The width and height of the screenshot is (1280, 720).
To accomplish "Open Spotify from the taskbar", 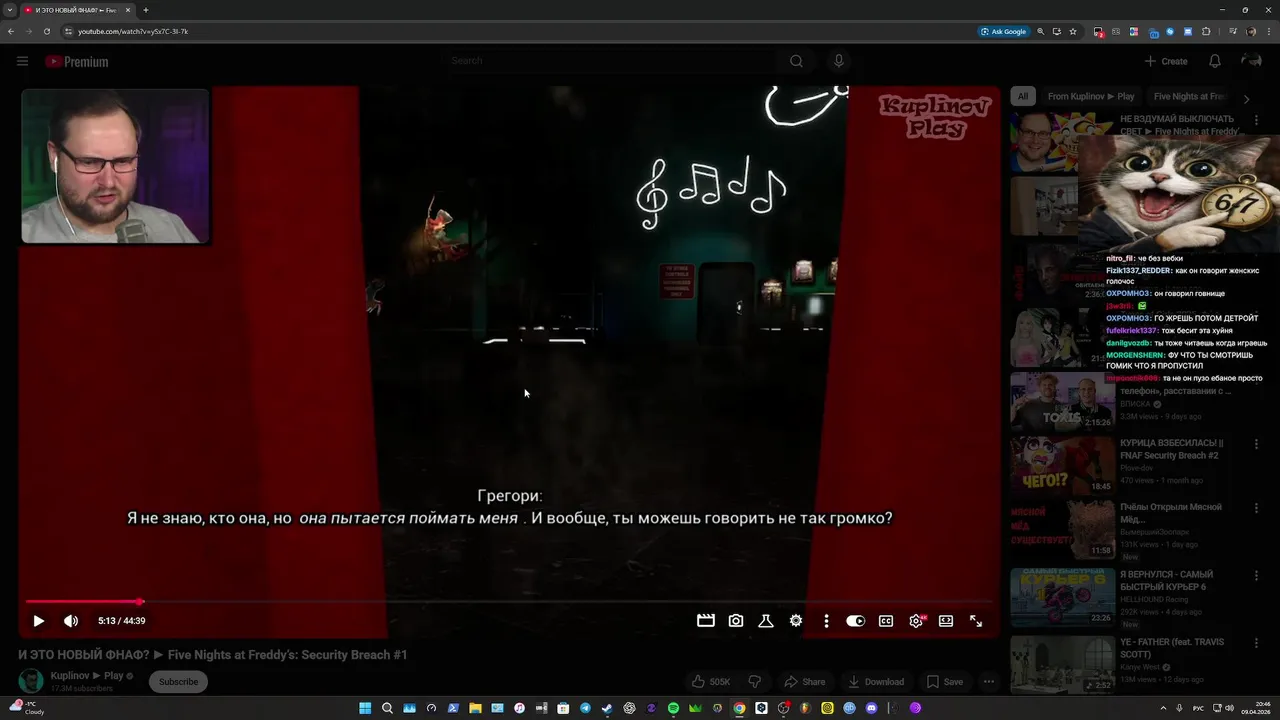I will coord(673,708).
